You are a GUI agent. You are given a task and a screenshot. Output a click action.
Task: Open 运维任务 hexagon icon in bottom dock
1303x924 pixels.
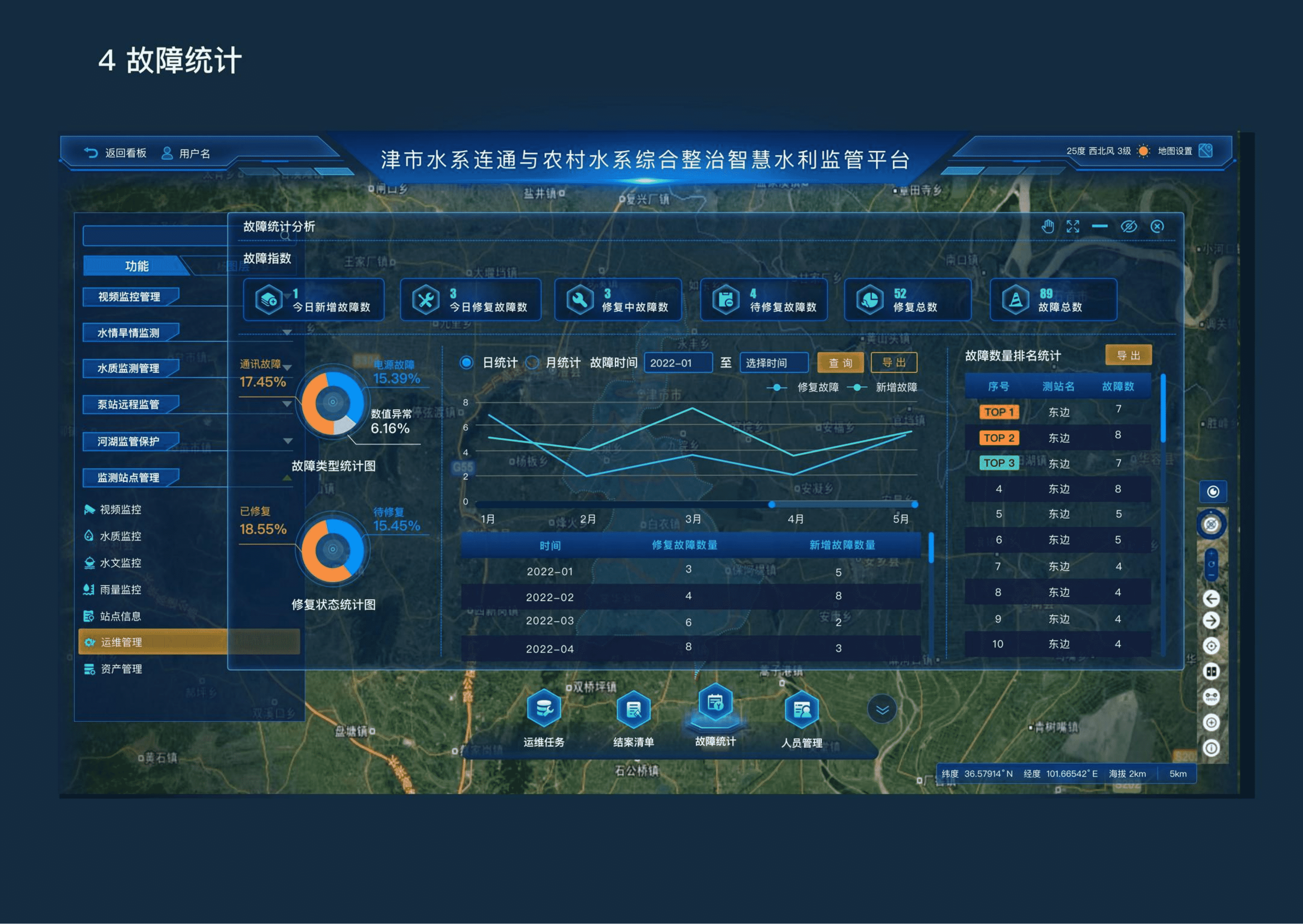544,708
